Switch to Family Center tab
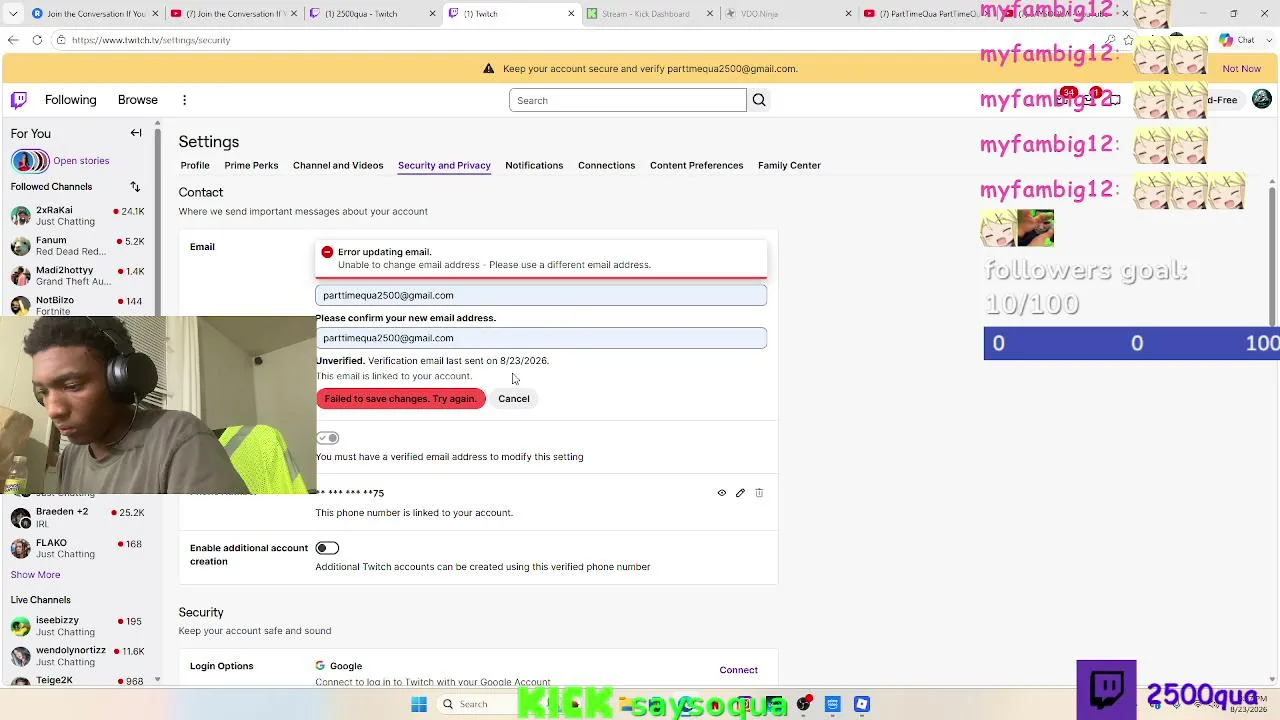 click(789, 165)
